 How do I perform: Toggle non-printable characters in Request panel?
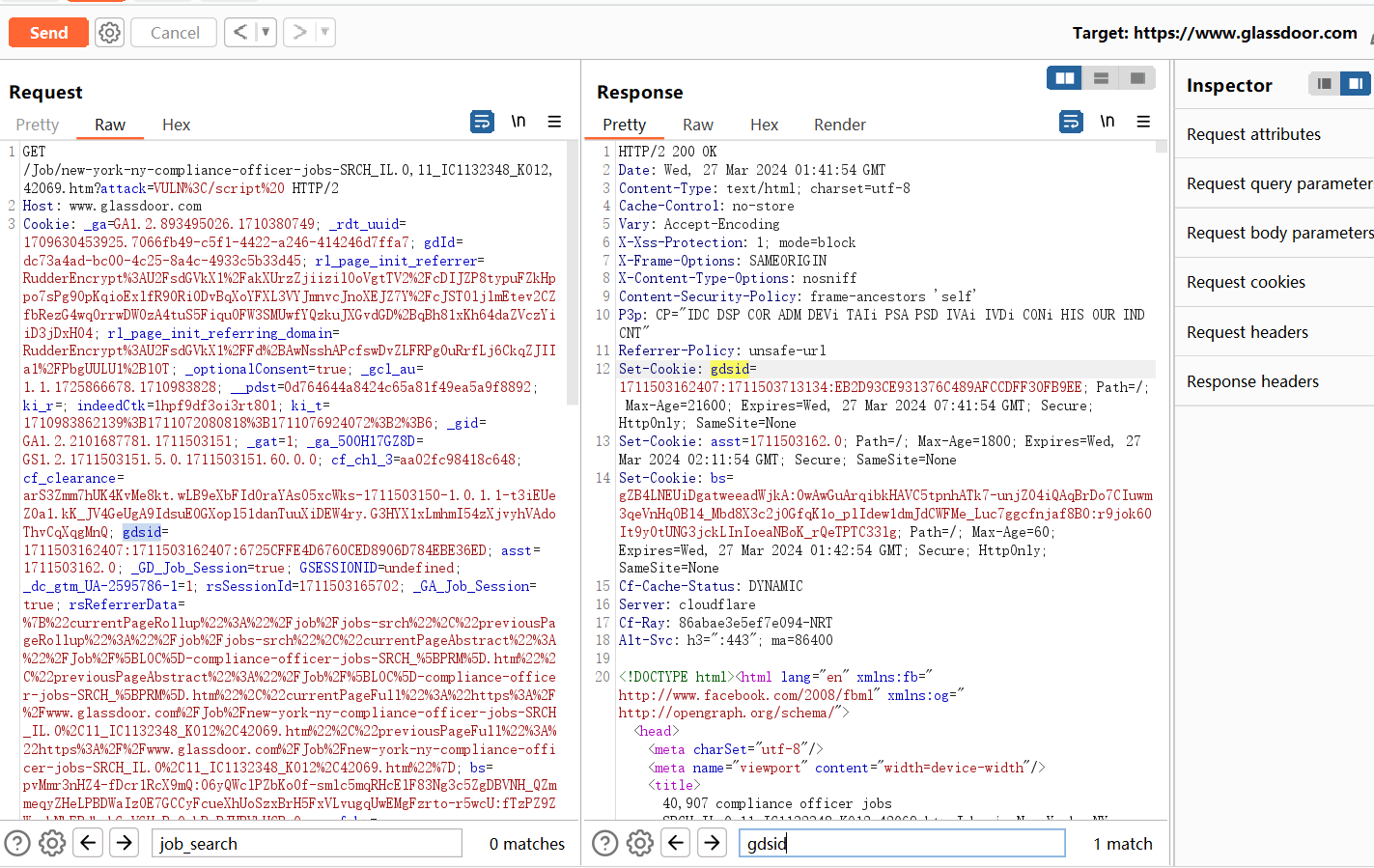click(519, 122)
